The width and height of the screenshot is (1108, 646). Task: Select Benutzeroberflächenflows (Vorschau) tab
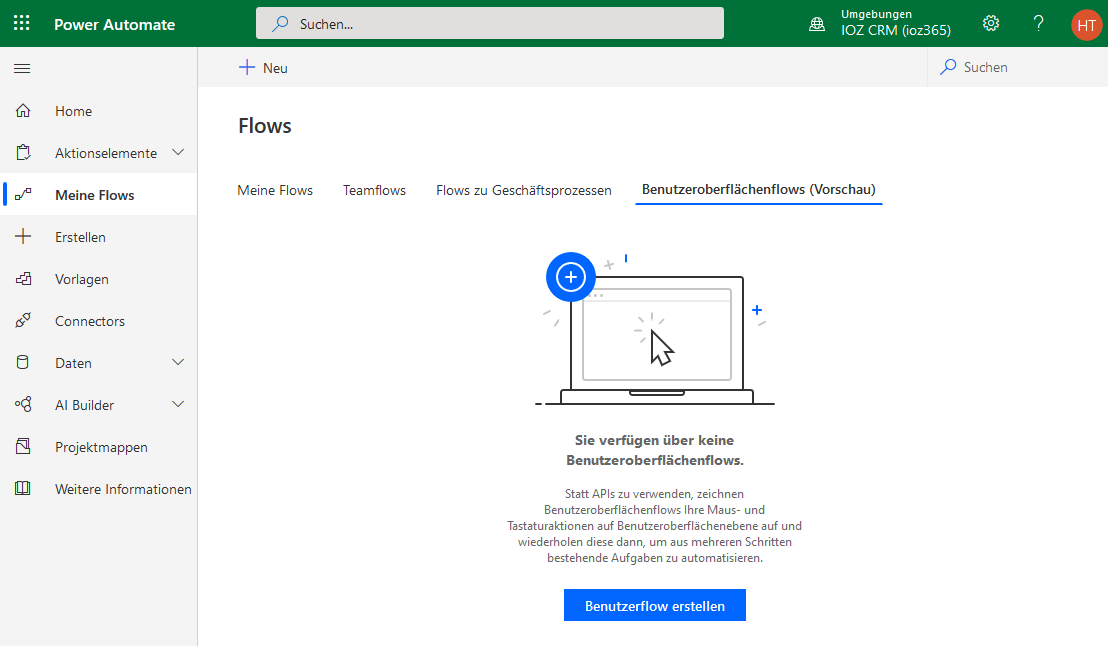759,189
